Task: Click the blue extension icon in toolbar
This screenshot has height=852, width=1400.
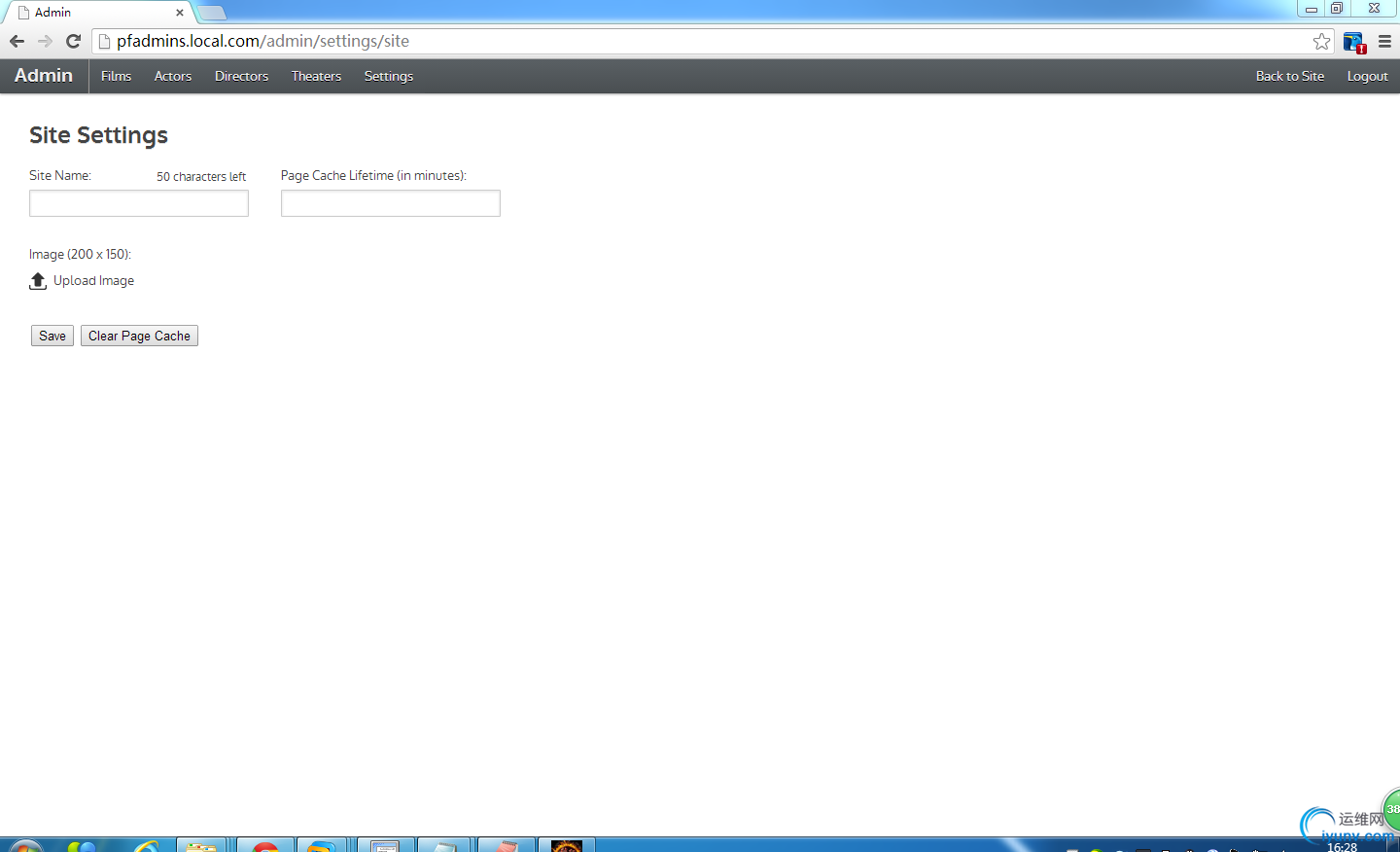Action: [1354, 42]
